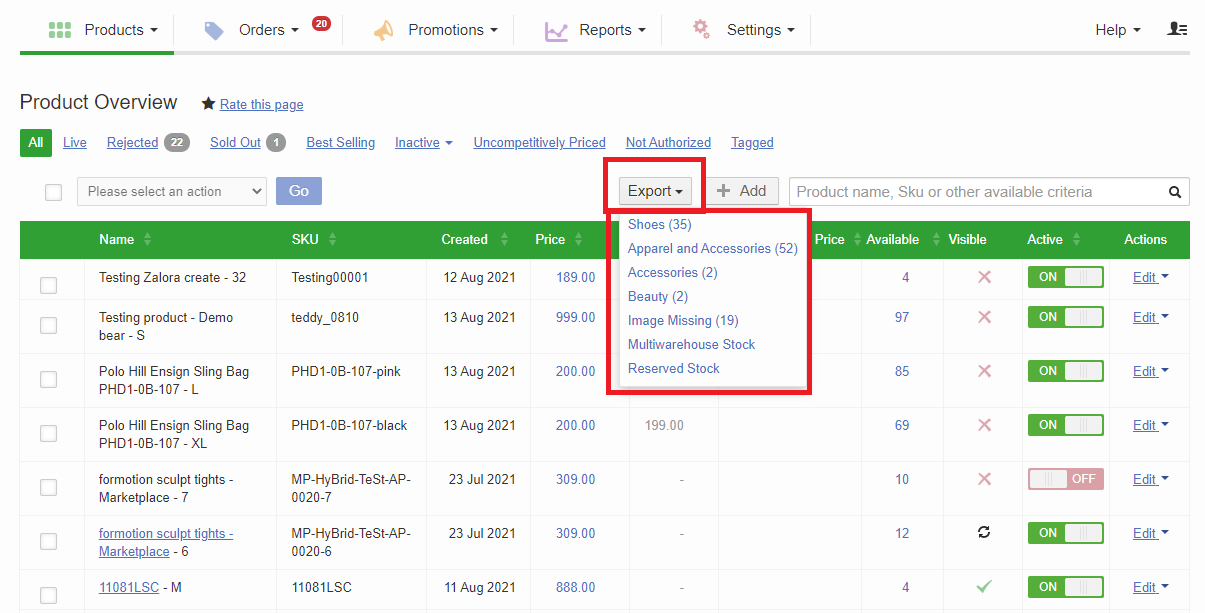Click the Orders tag icon
This screenshot has width=1205, height=613.
click(x=214, y=30)
